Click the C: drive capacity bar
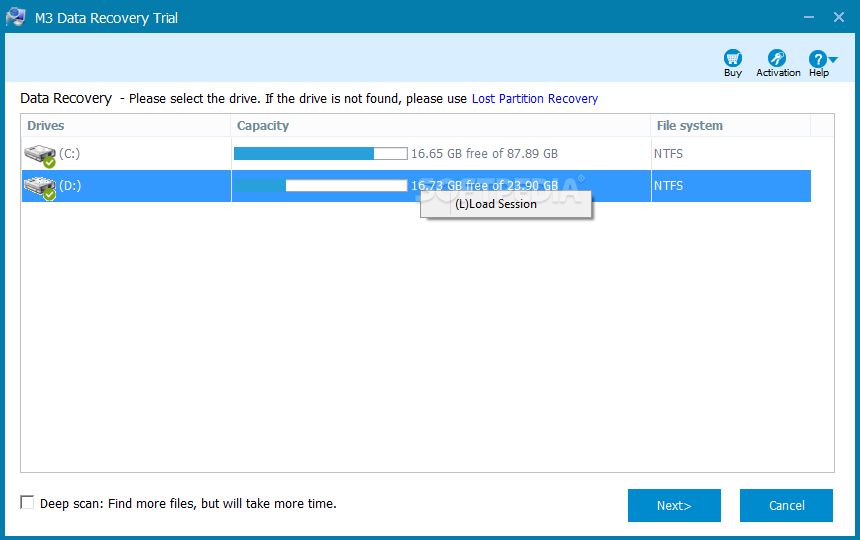Image resolution: width=860 pixels, height=540 pixels. (320, 154)
